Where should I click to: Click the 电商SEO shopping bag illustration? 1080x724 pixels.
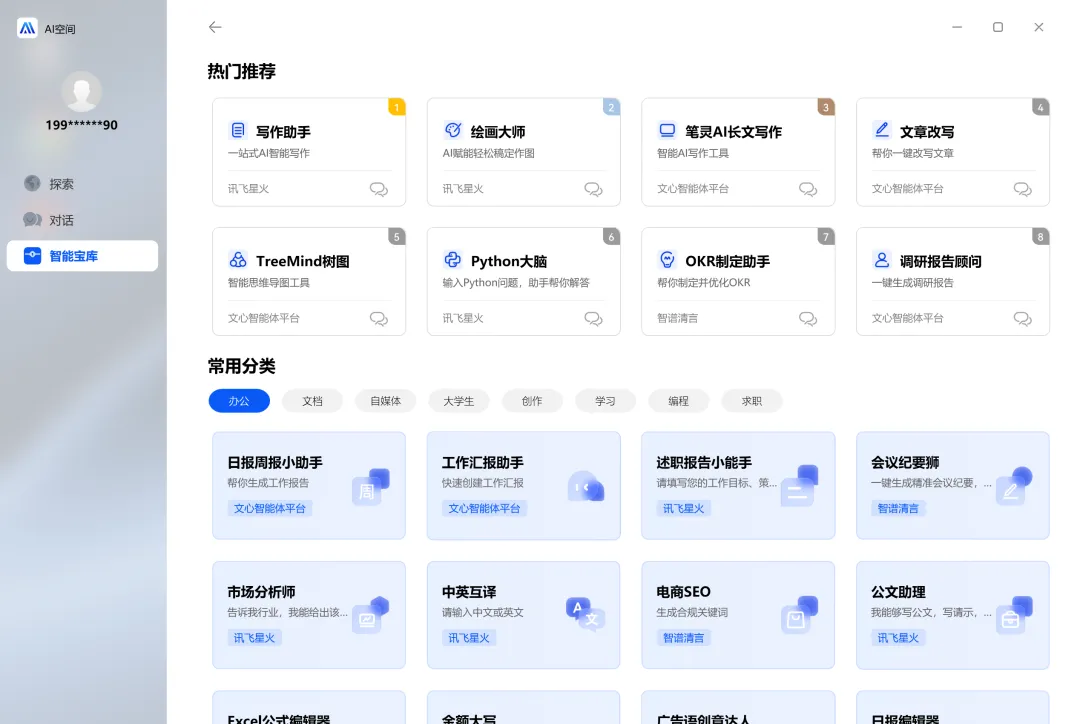coord(800,615)
